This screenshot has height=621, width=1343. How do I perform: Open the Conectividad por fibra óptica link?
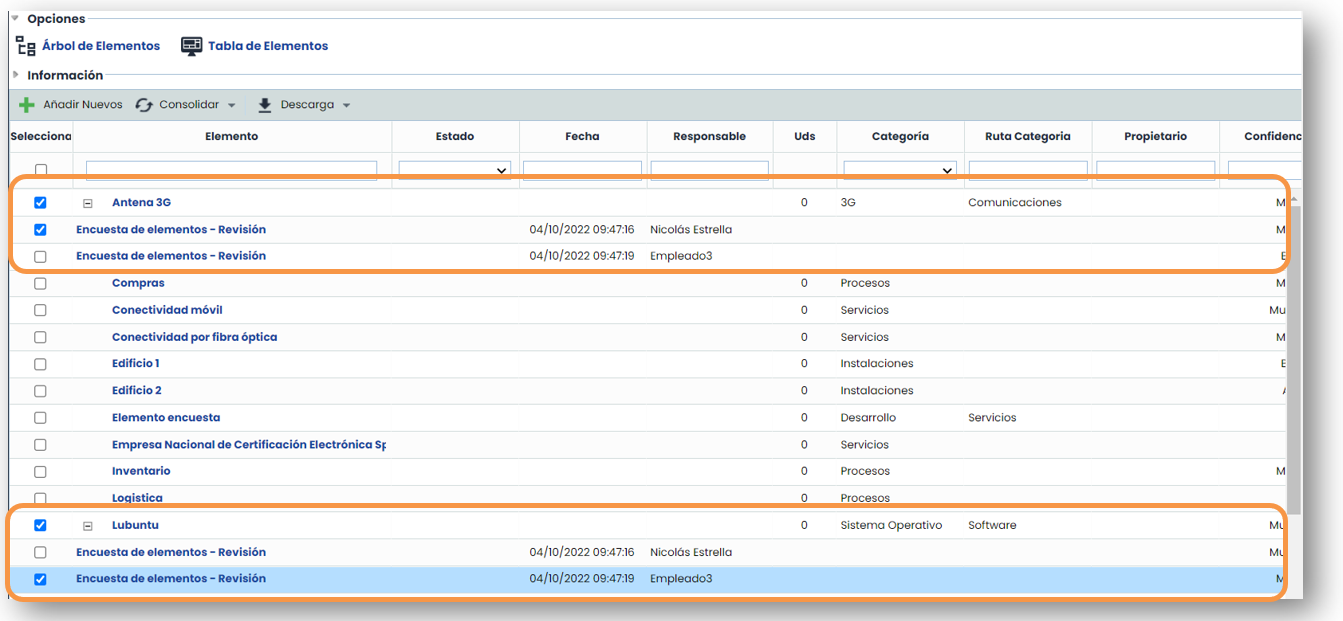point(194,337)
